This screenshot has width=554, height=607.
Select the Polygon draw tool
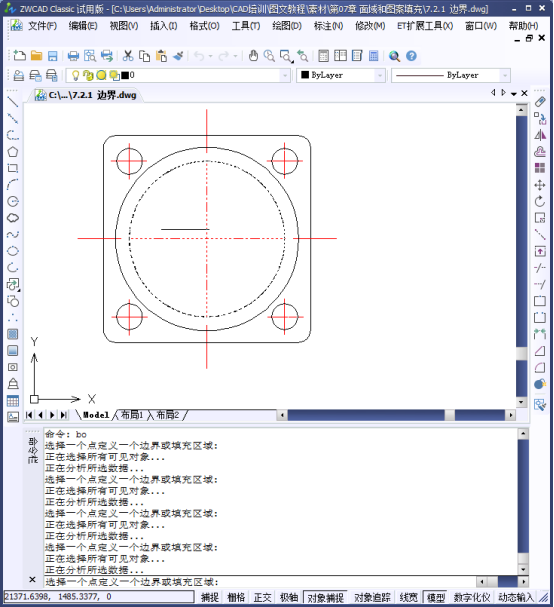13,152
